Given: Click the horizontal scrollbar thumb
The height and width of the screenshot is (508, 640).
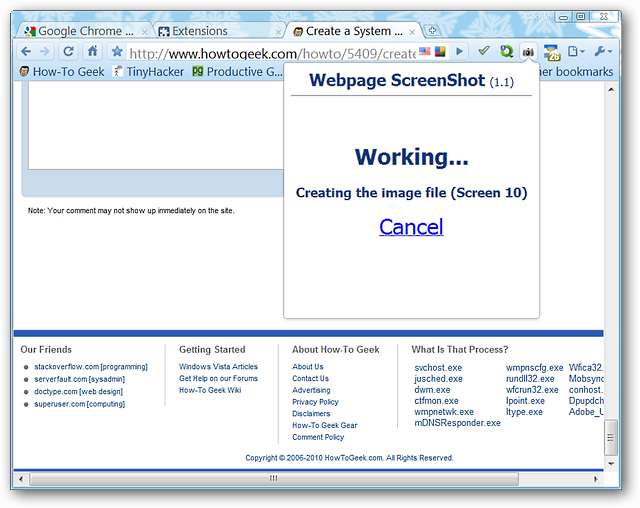Looking at the screenshot, I should 273,479.
